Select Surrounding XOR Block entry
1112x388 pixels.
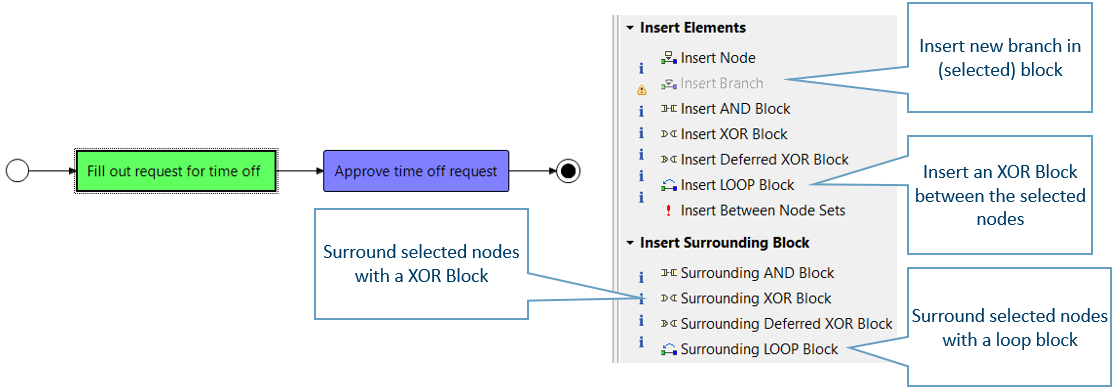[747, 299]
